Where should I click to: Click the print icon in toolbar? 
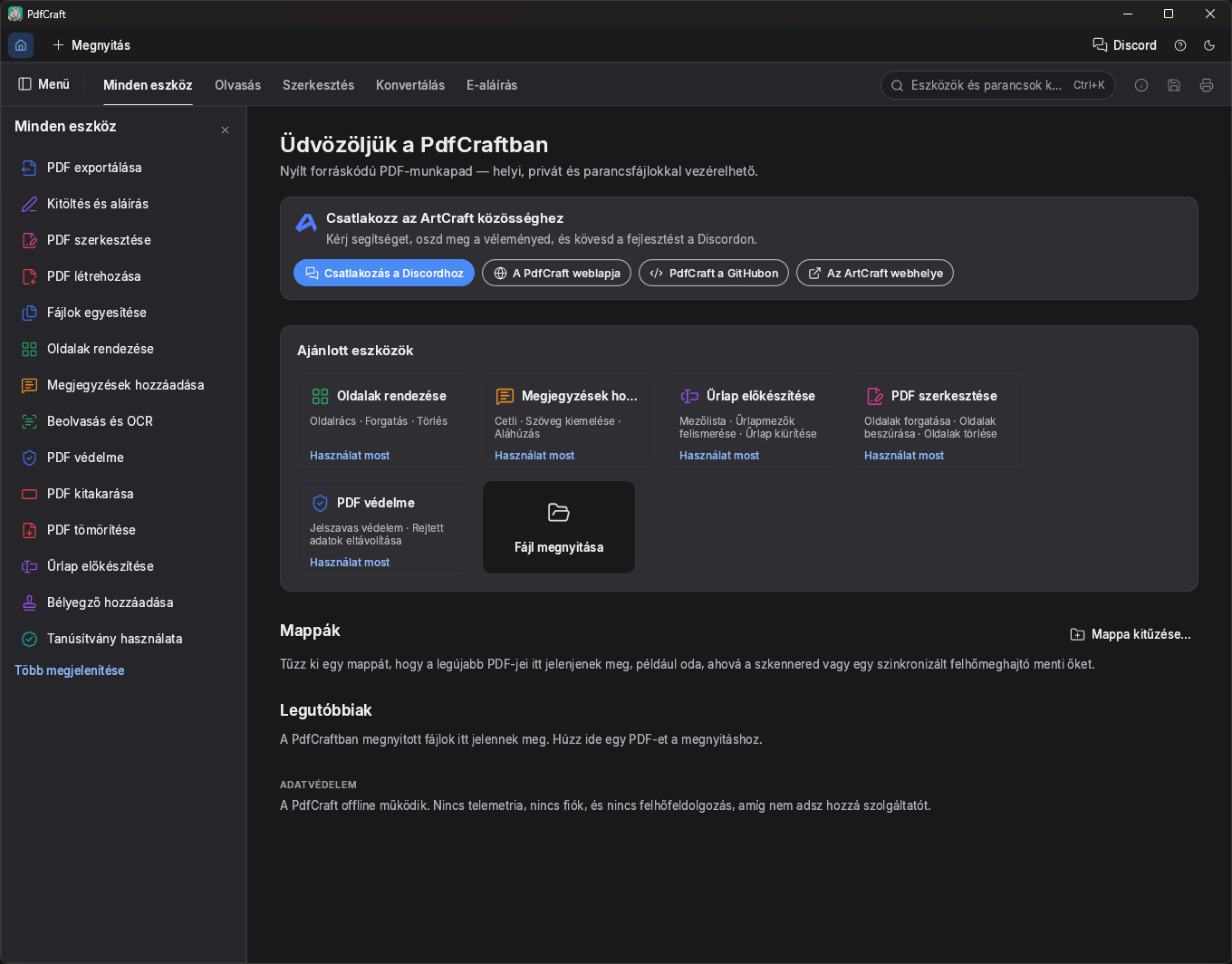pyautogui.click(x=1207, y=85)
